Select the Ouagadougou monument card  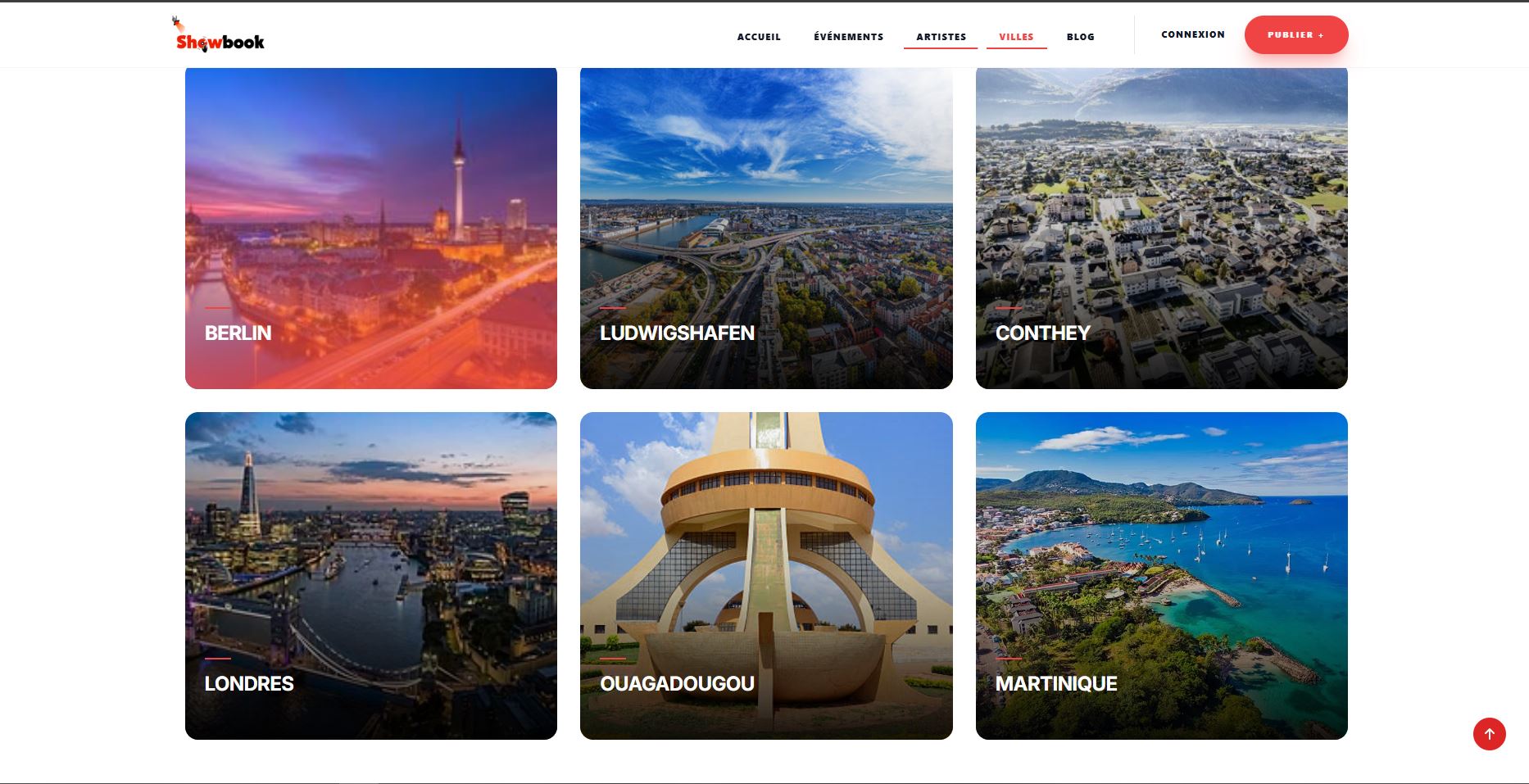(766, 576)
